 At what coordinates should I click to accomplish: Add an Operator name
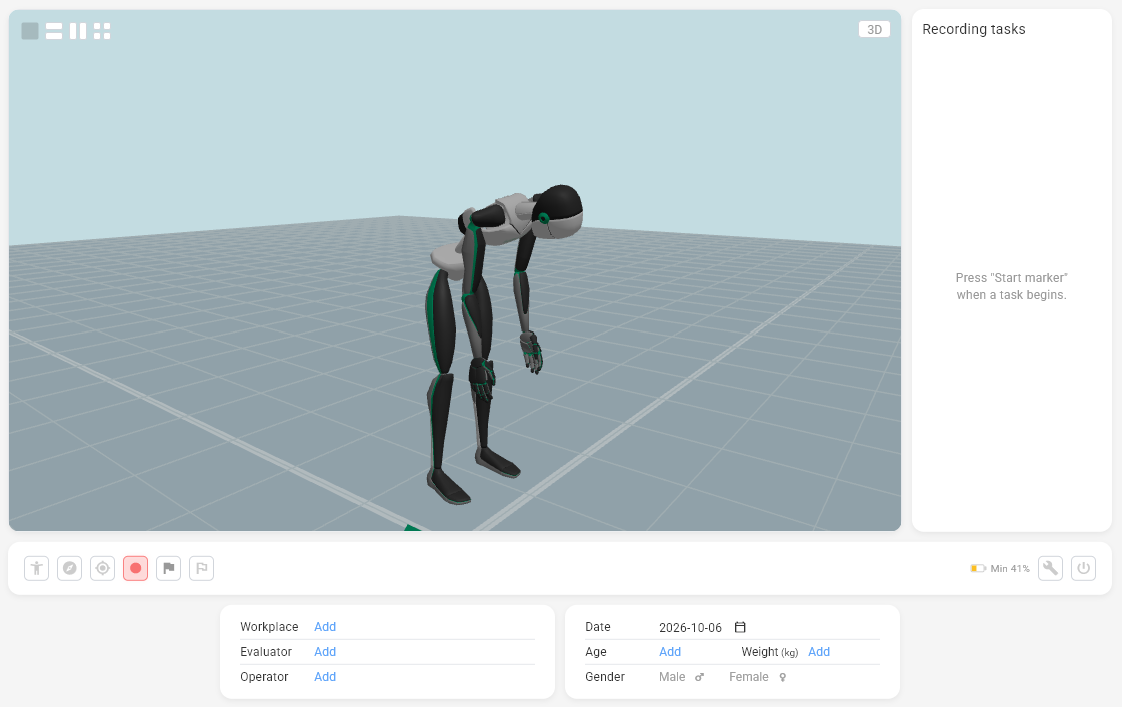[x=325, y=677]
